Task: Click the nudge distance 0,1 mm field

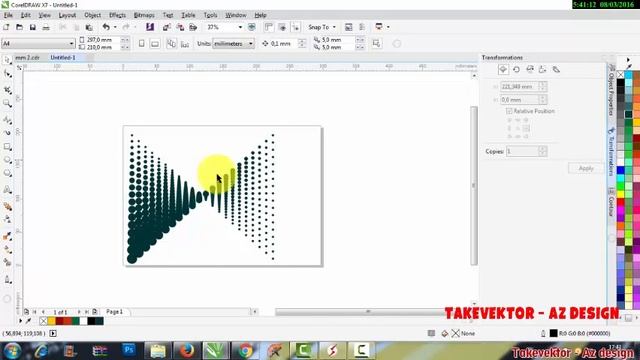Action: (x=284, y=43)
